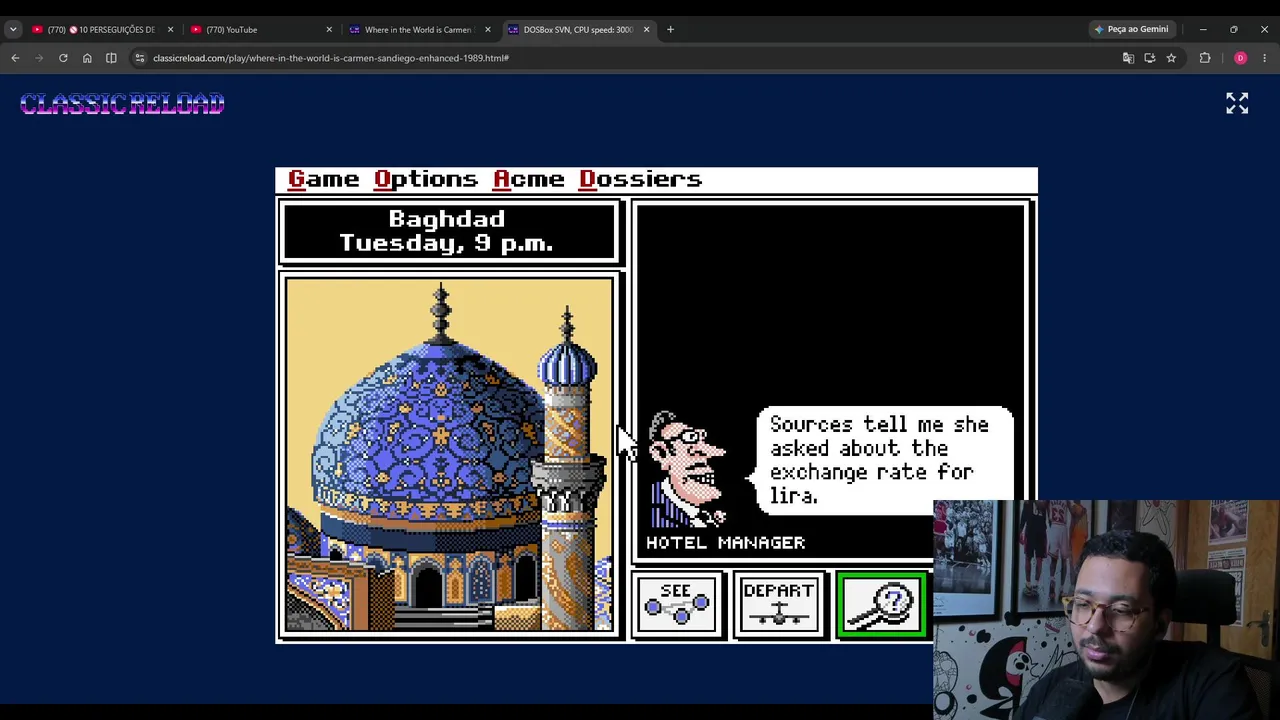1280x720 pixels.
Task: Click the translate page icon
Action: (1128, 58)
